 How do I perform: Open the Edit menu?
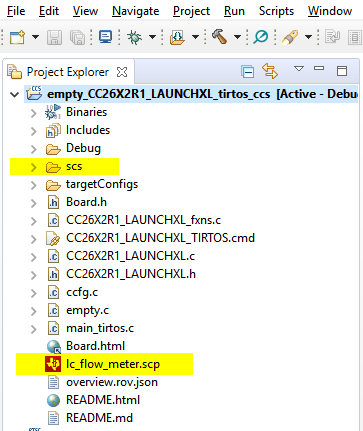click(x=49, y=11)
